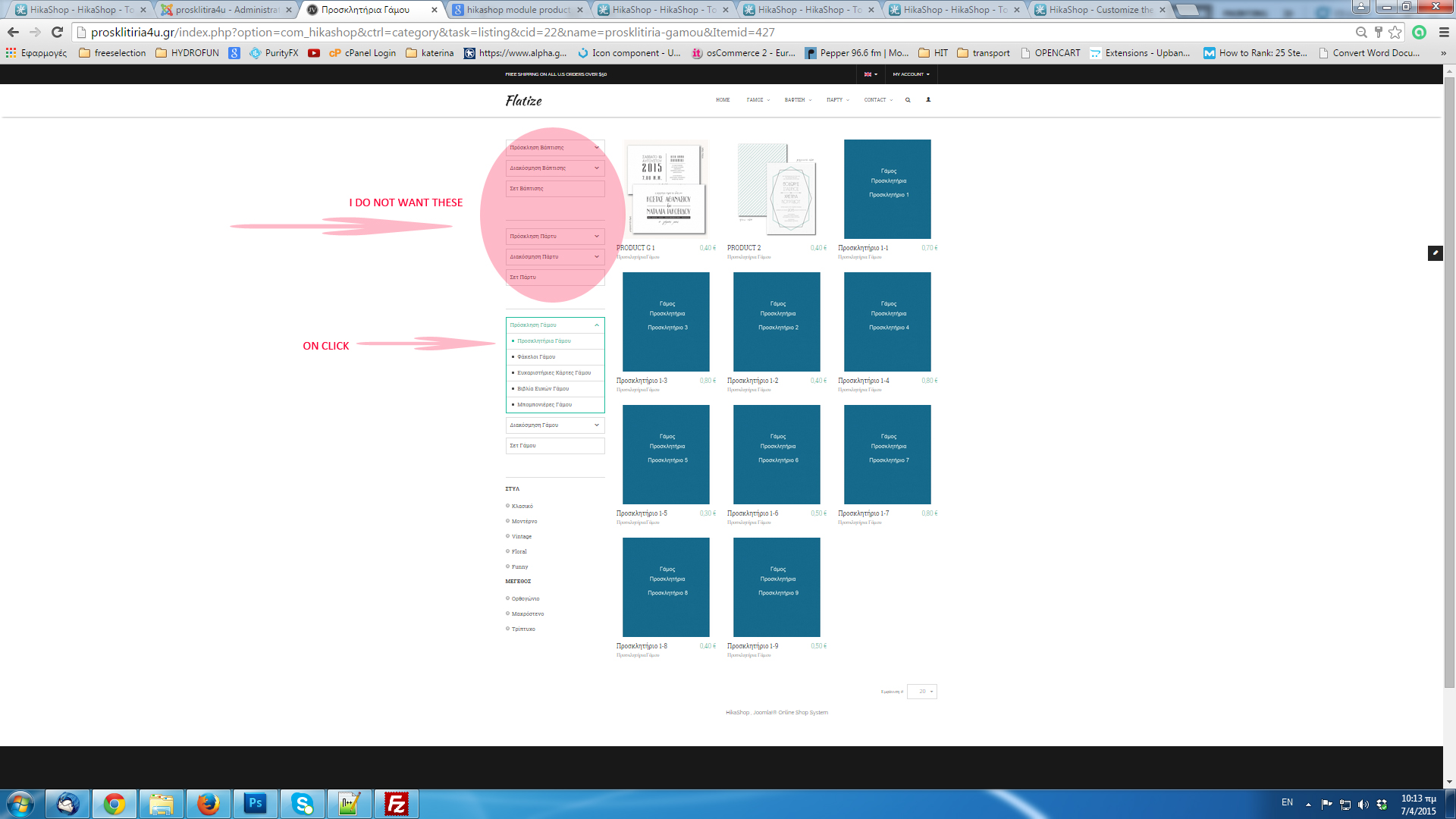Click the language flag selector in top bar
Viewport: 1456px width, 819px height.
coord(870,74)
